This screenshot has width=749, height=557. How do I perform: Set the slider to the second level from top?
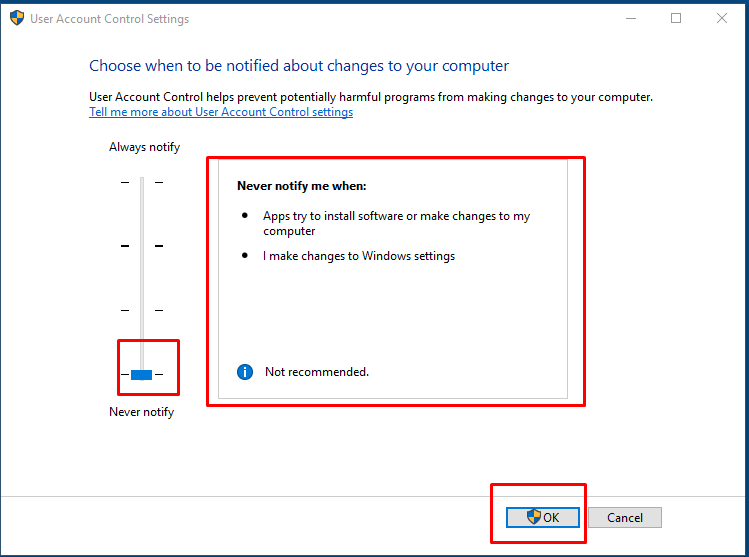tap(141, 245)
